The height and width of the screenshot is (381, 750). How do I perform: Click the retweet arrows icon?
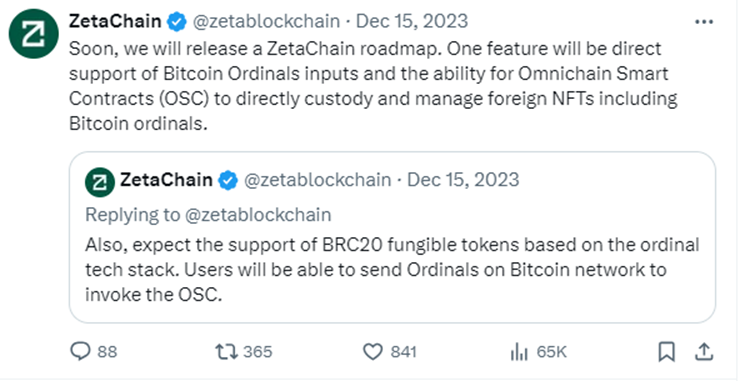226,352
